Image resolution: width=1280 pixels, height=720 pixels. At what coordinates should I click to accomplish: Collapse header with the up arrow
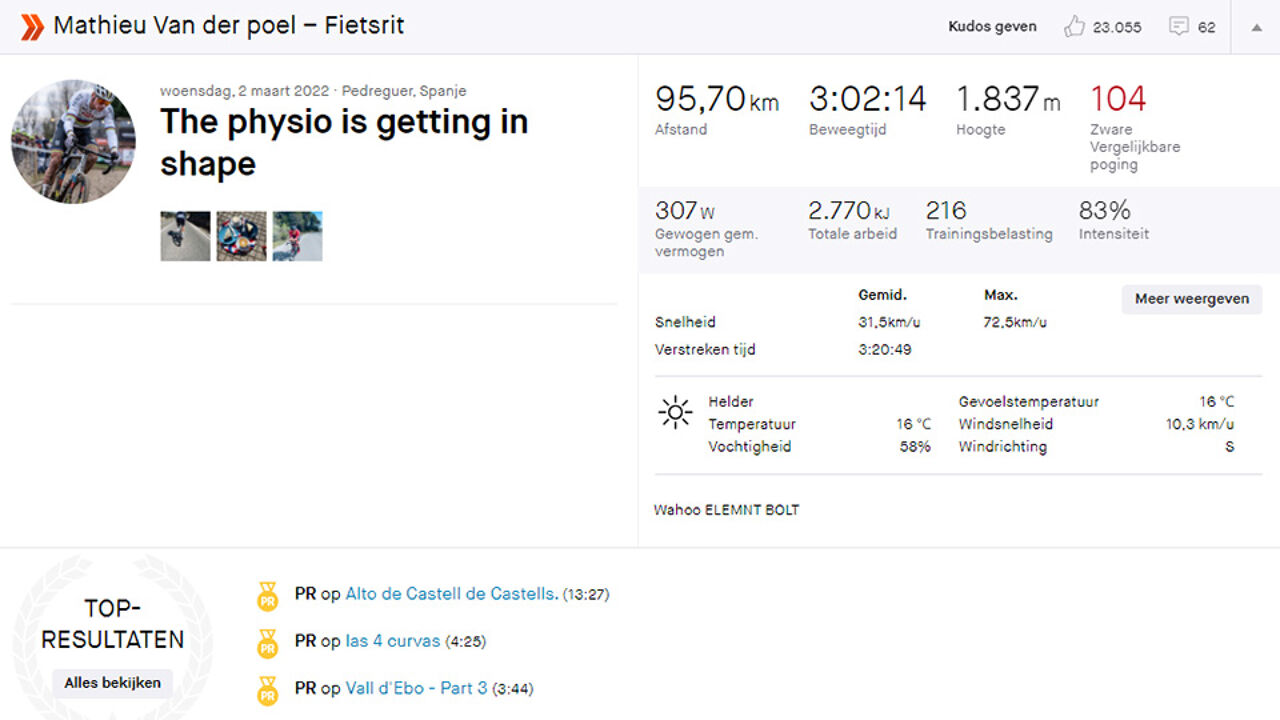(x=1257, y=27)
